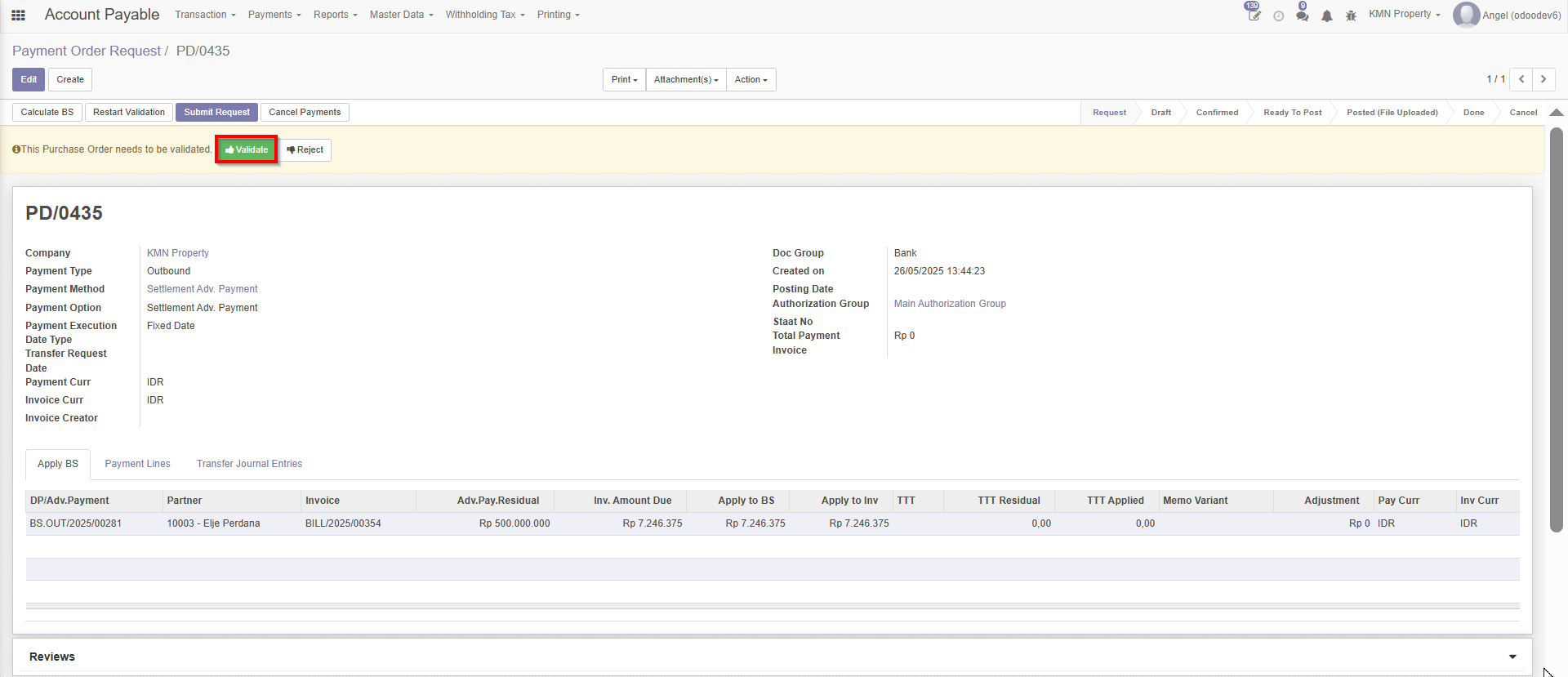The height and width of the screenshot is (677, 1568).
Task: Switch to Transfer Journal Entries tab
Action: click(x=249, y=464)
